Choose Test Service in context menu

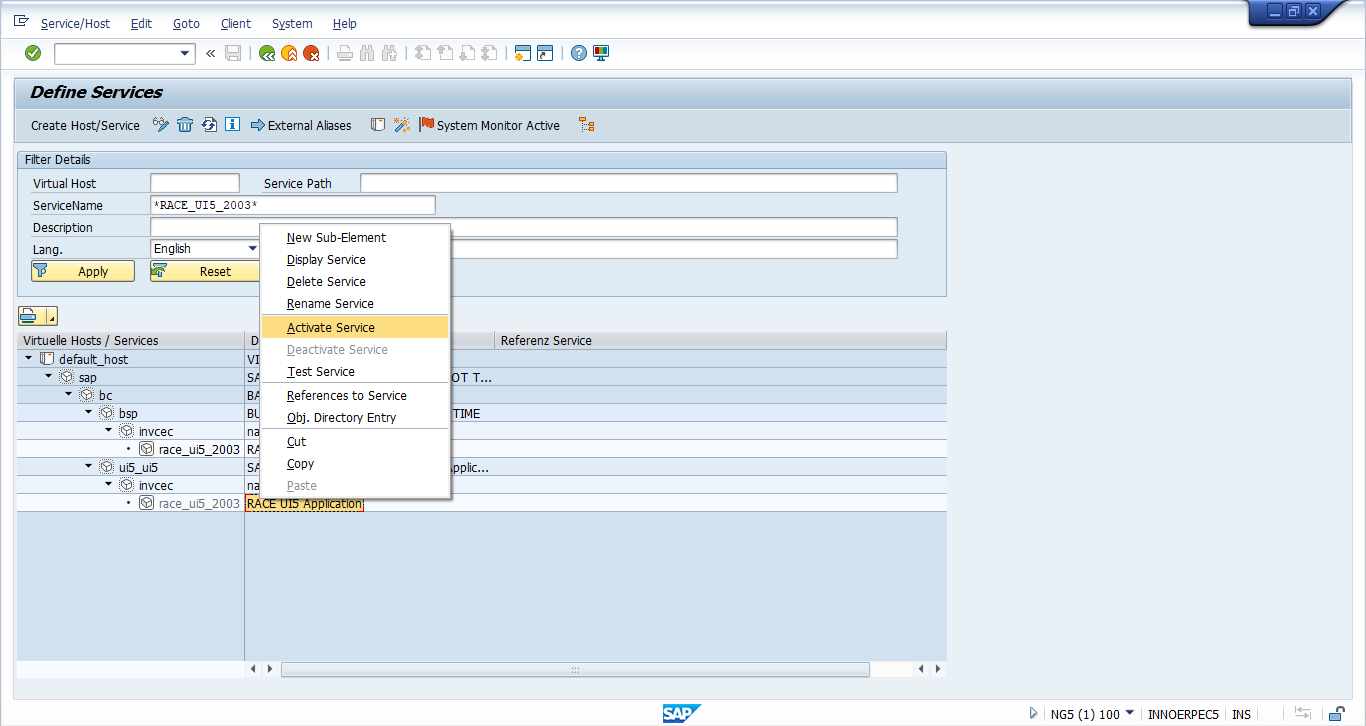tap(321, 372)
